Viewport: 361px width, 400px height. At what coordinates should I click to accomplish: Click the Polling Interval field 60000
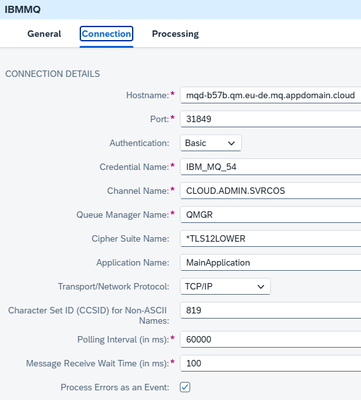[x=271, y=340]
